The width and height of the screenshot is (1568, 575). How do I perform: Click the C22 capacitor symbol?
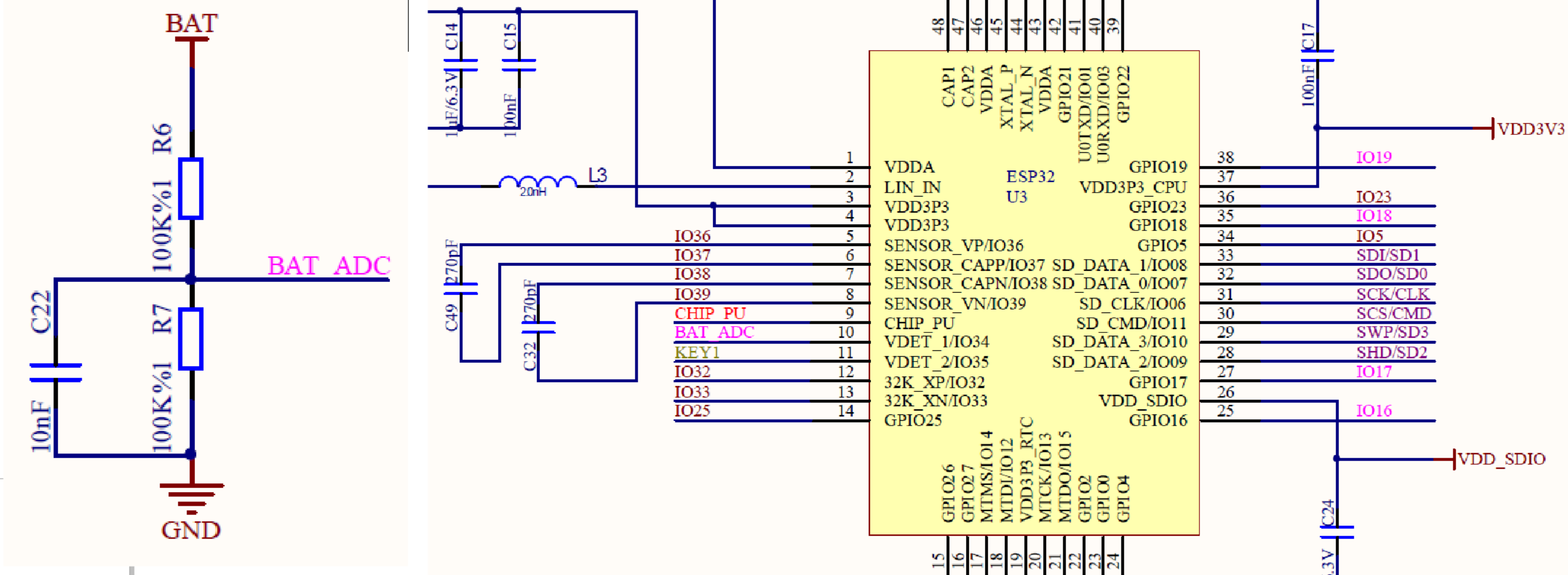tap(55, 372)
